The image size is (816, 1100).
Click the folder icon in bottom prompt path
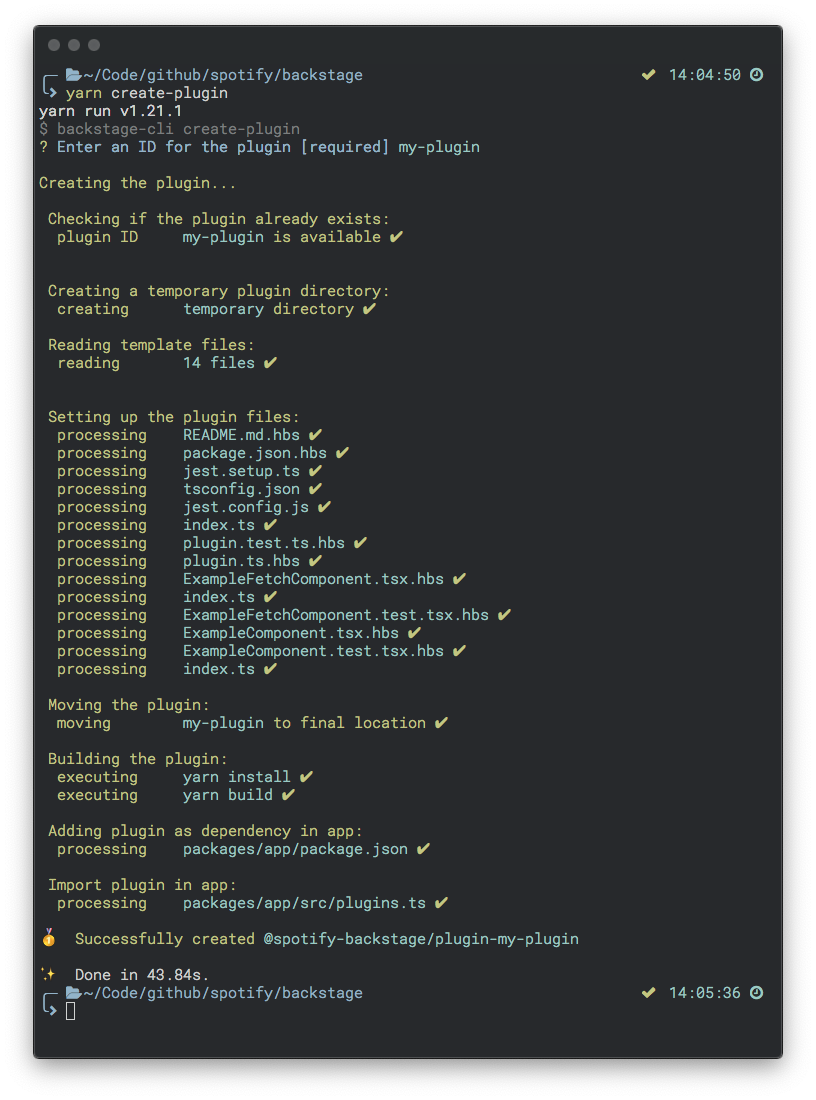74,992
